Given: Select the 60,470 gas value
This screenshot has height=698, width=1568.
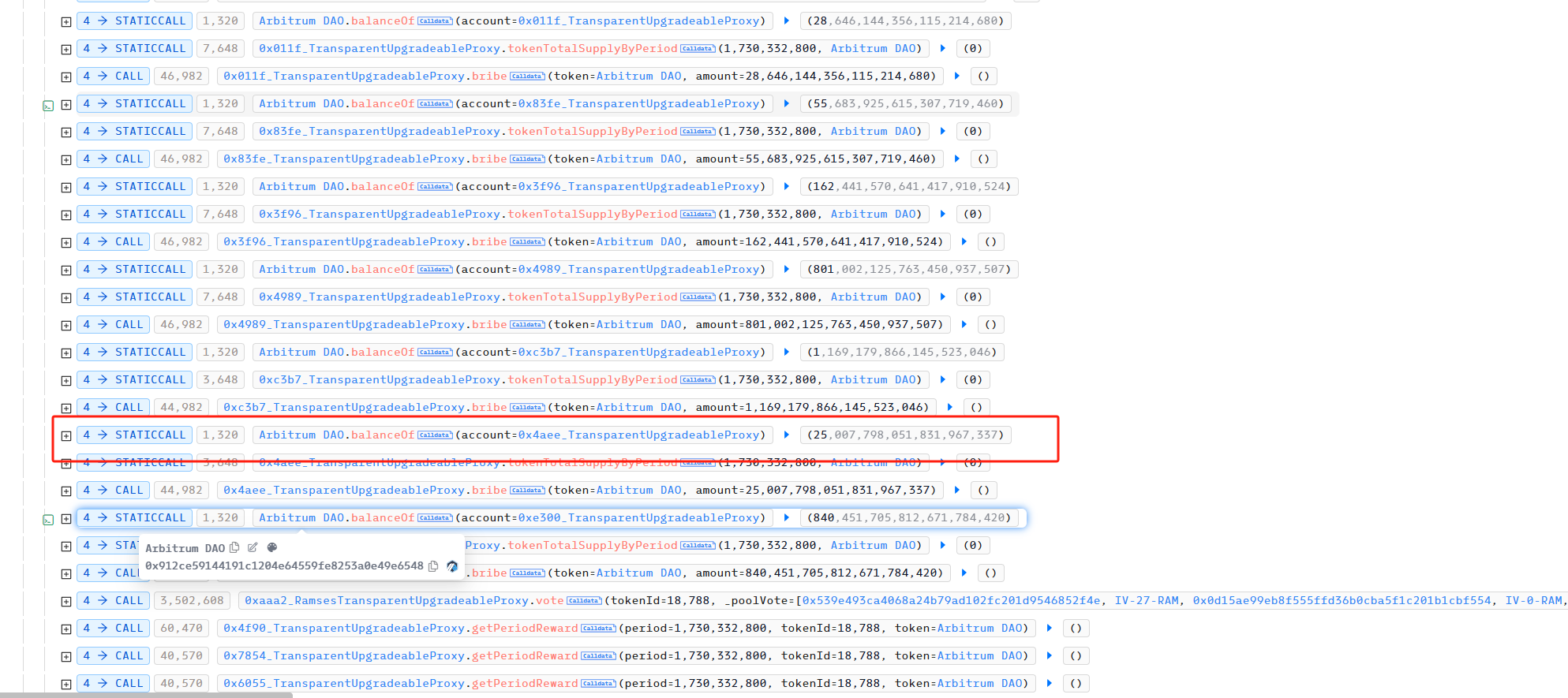Looking at the screenshot, I should [x=181, y=629].
